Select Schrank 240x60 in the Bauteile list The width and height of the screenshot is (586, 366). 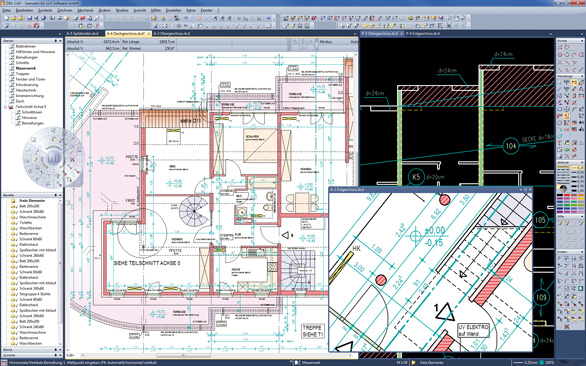(31, 327)
